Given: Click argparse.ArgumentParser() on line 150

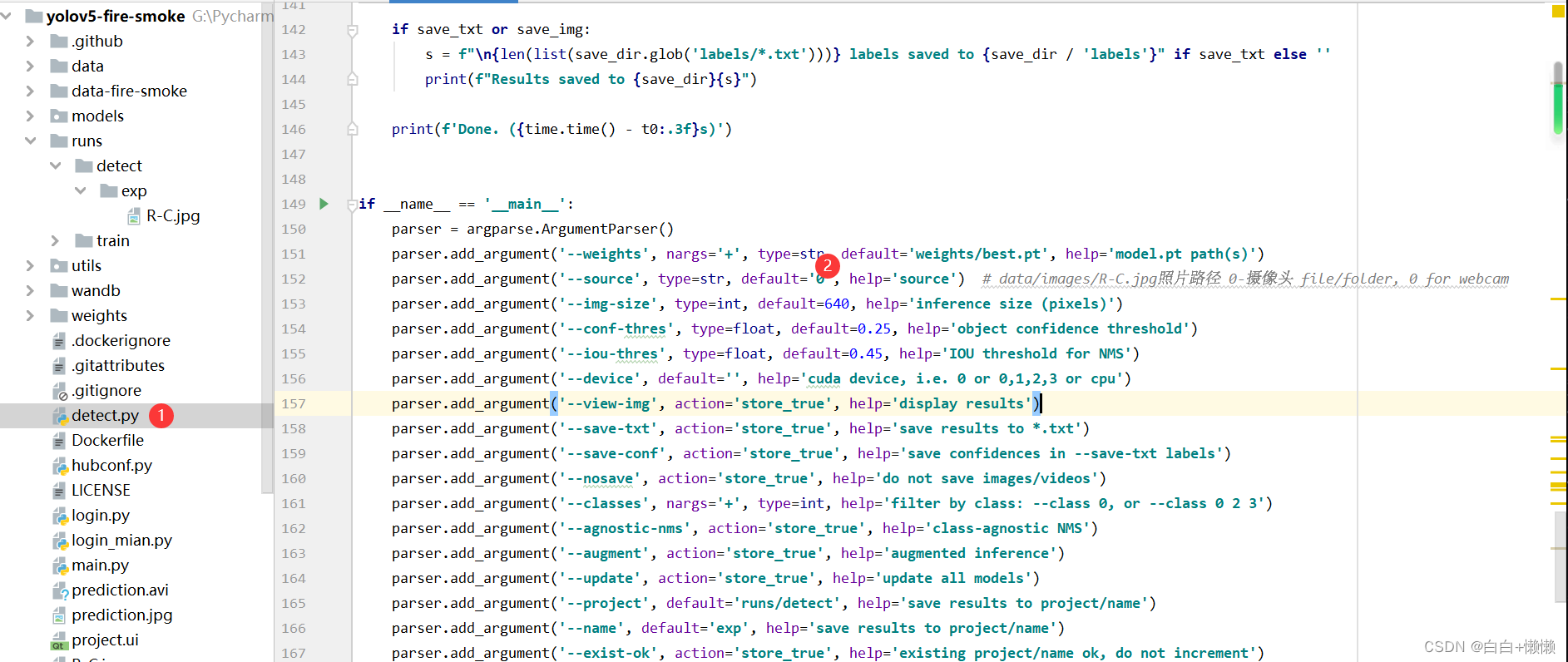Looking at the screenshot, I should pos(571,229).
